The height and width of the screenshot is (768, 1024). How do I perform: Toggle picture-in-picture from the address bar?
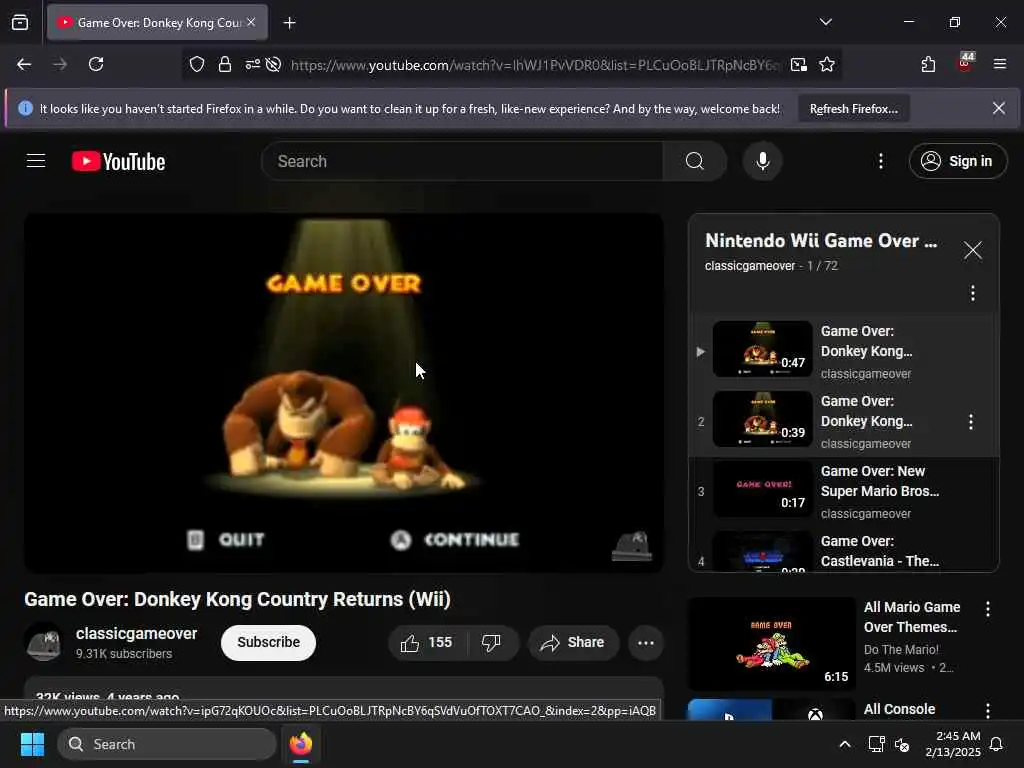[798, 64]
